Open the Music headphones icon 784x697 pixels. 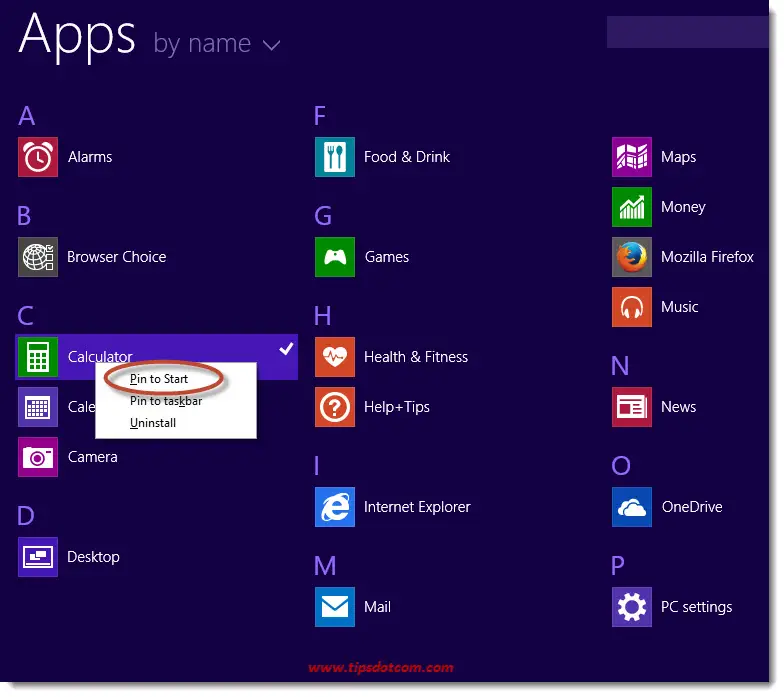(632, 307)
